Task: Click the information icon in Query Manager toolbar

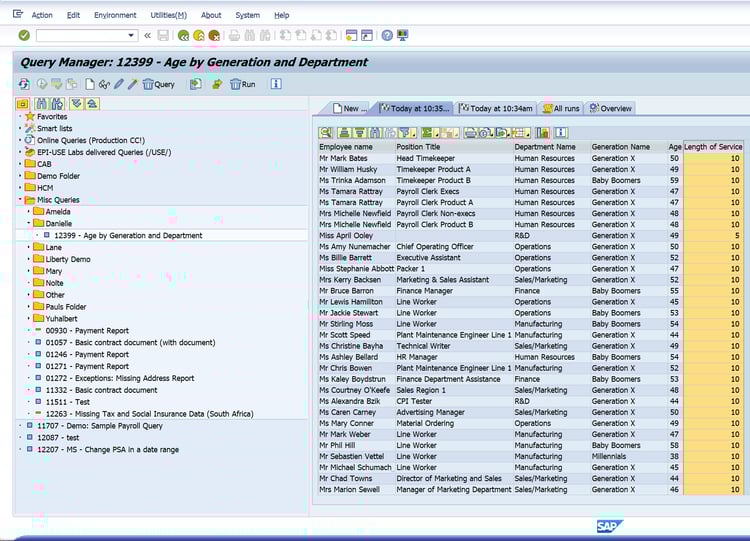Action: (x=276, y=84)
